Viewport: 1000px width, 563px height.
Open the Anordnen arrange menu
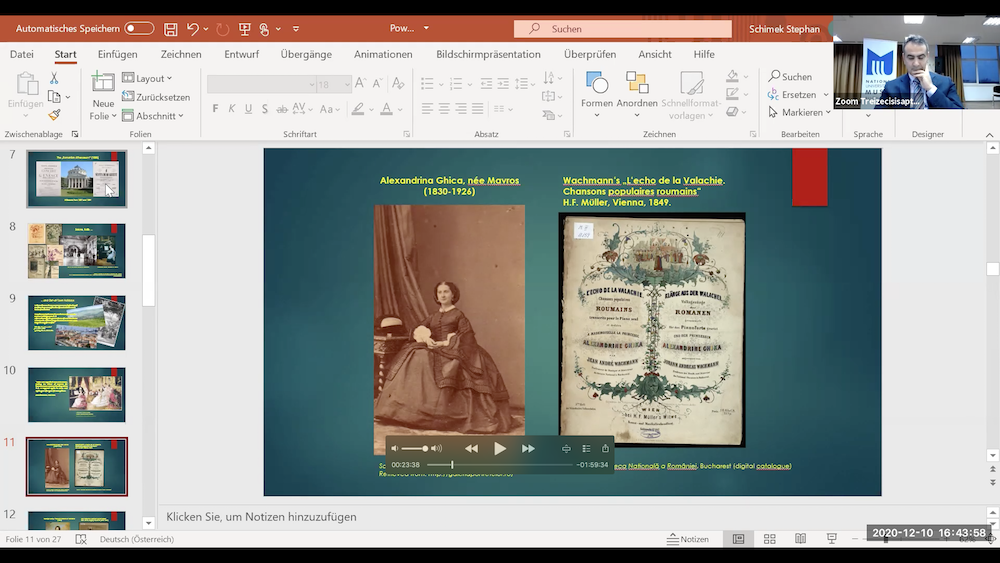[636, 95]
